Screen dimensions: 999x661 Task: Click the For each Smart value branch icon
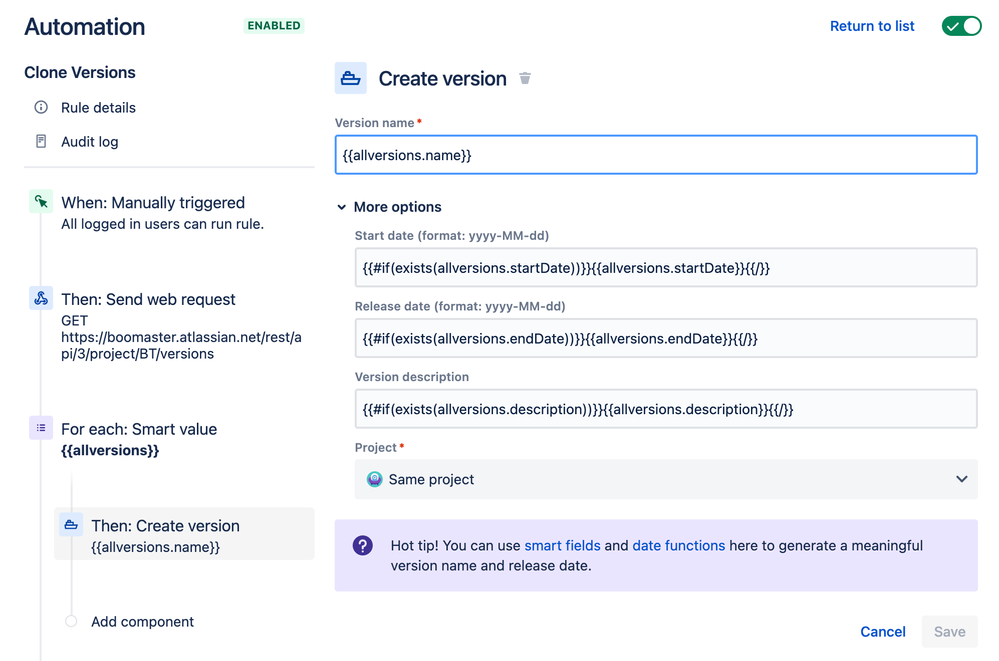coord(41,428)
